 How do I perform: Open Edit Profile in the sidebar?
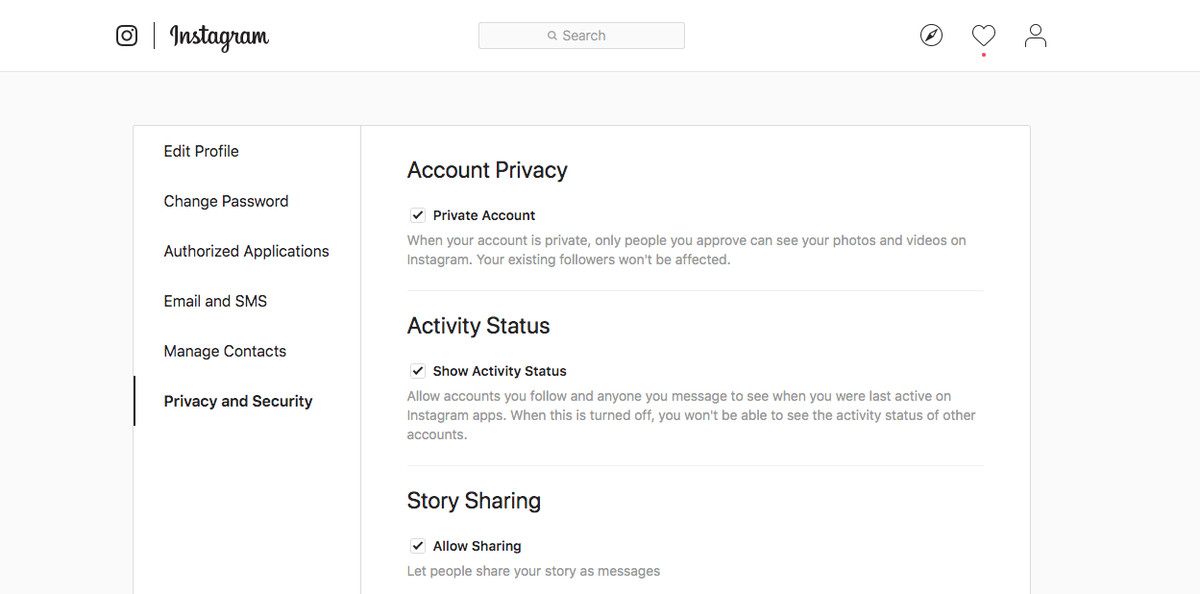[x=201, y=151]
